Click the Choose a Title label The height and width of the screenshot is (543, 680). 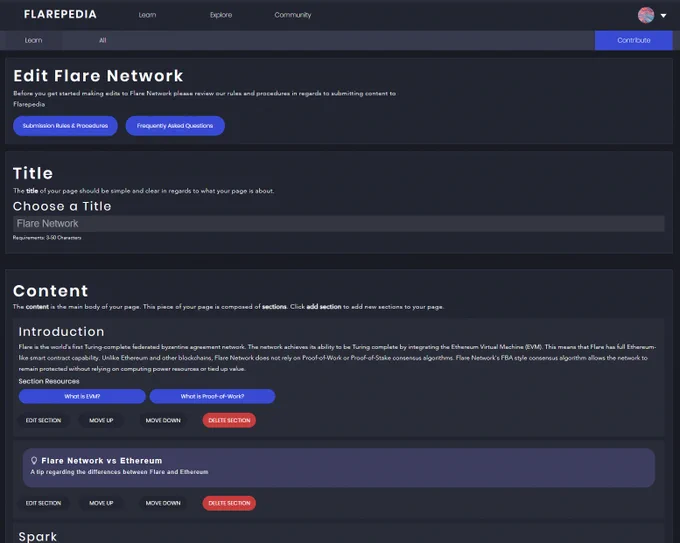point(62,206)
